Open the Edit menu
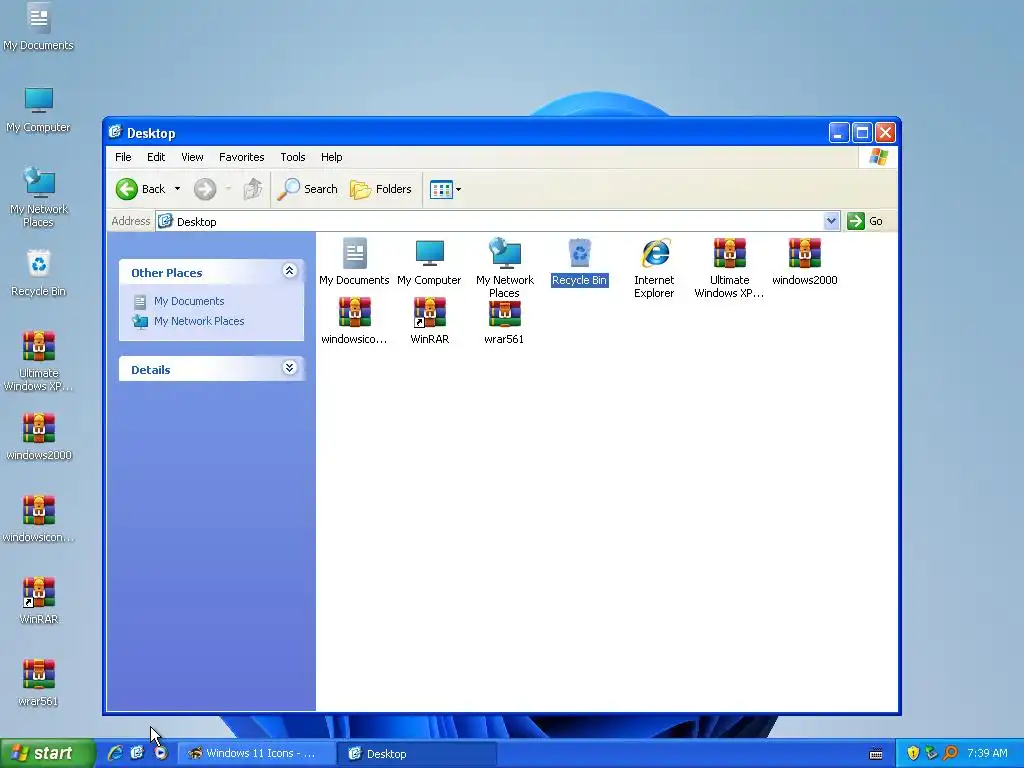 155,157
